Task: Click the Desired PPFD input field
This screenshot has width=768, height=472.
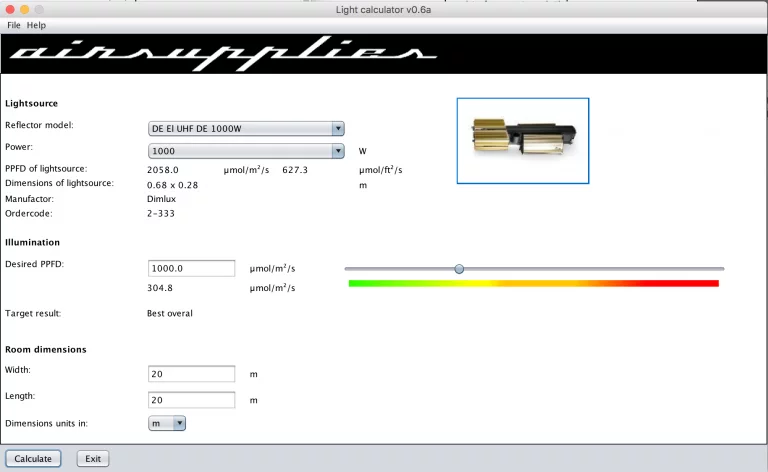Action: coord(191,268)
